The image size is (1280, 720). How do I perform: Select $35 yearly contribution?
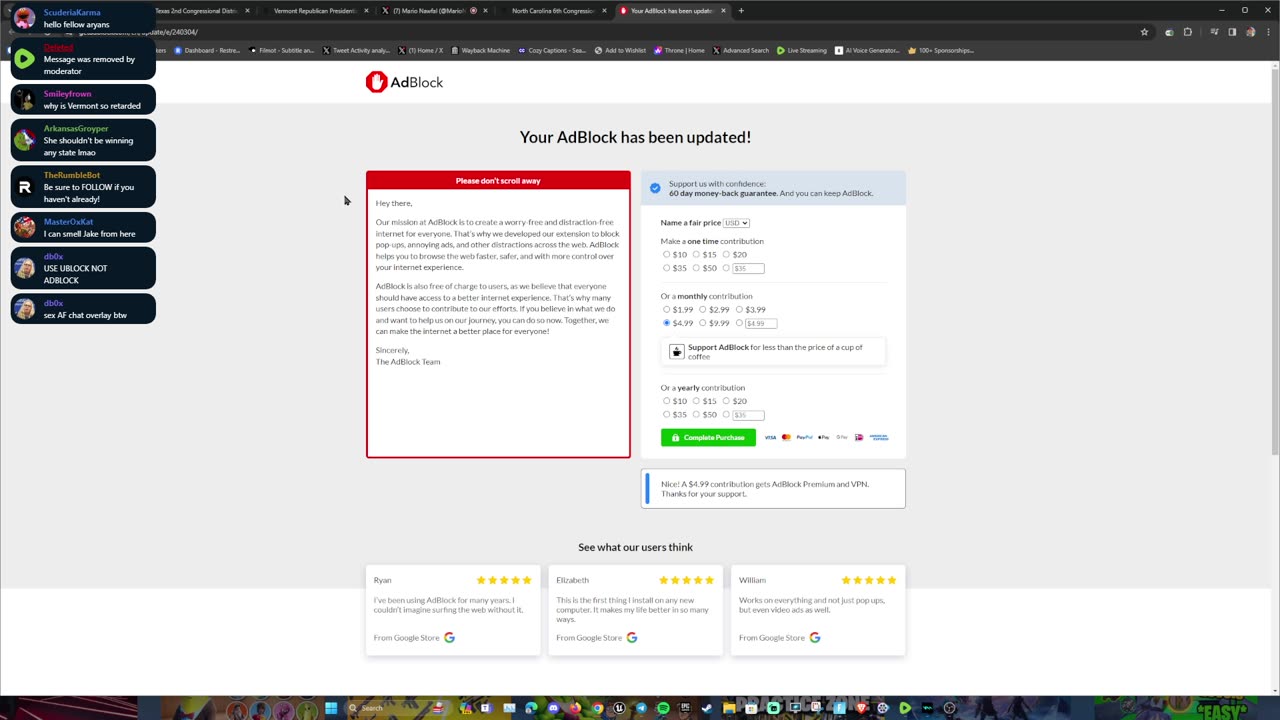point(667,415)
